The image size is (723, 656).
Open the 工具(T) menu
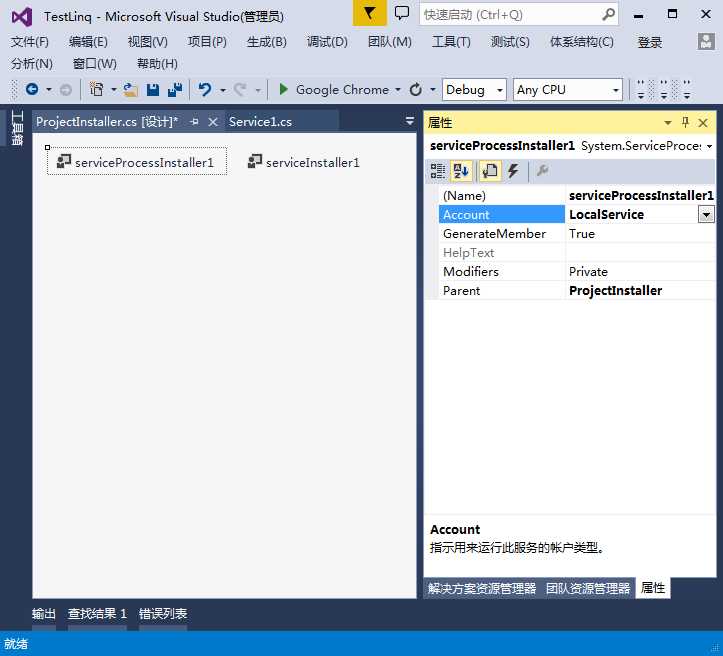[451, 42]
